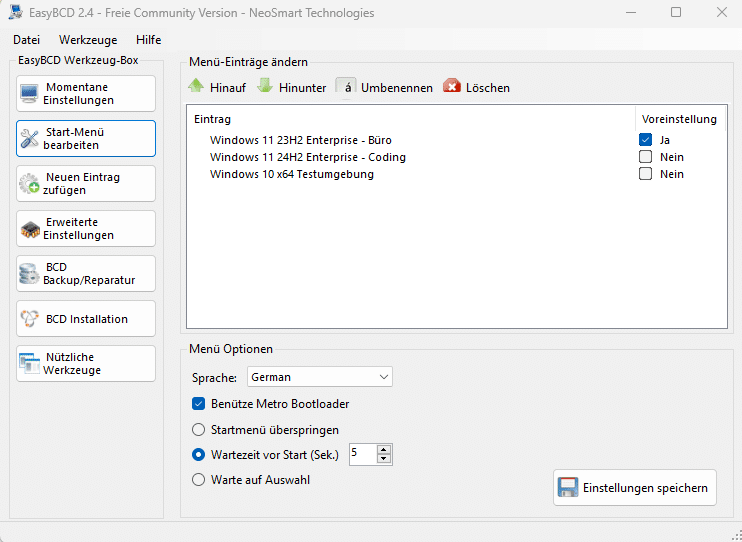
Task: Open the Werkzeuge menu
Action: (x=88, y=40)
